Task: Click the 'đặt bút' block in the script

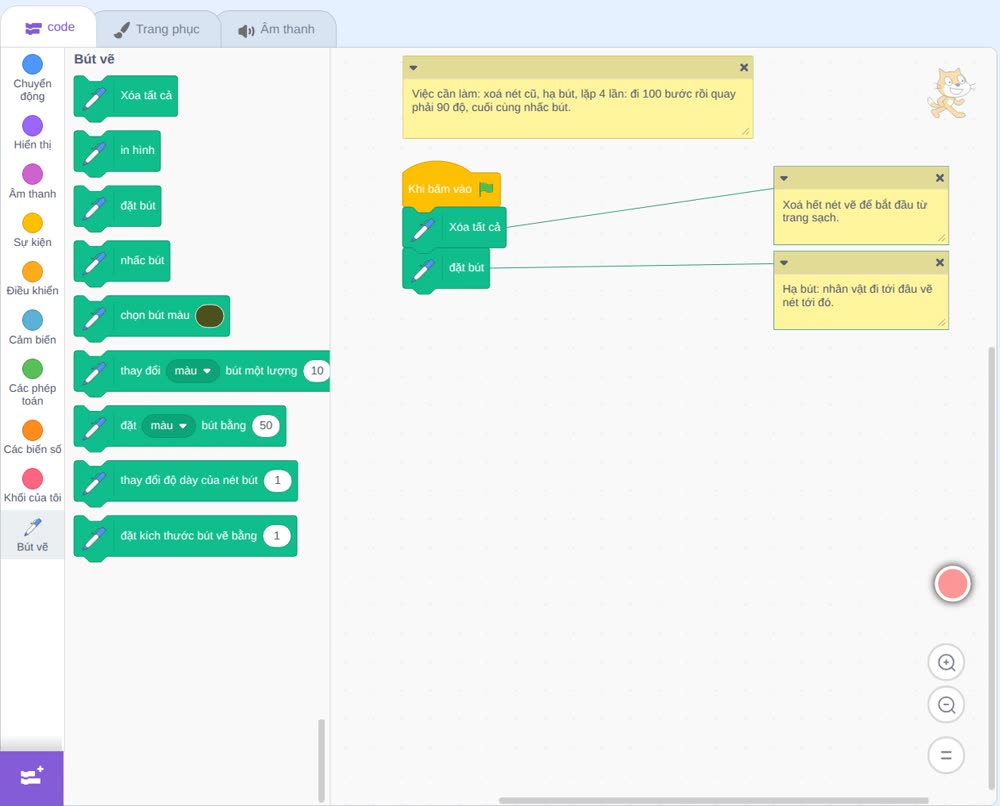Action: coord(446,269)
